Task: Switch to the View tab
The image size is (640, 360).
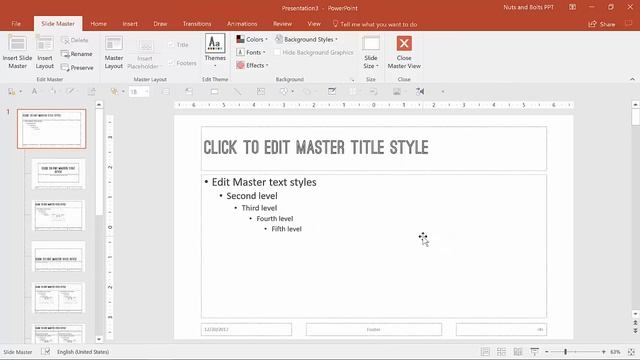Action: pyautogui.click(x=314, y=24)
